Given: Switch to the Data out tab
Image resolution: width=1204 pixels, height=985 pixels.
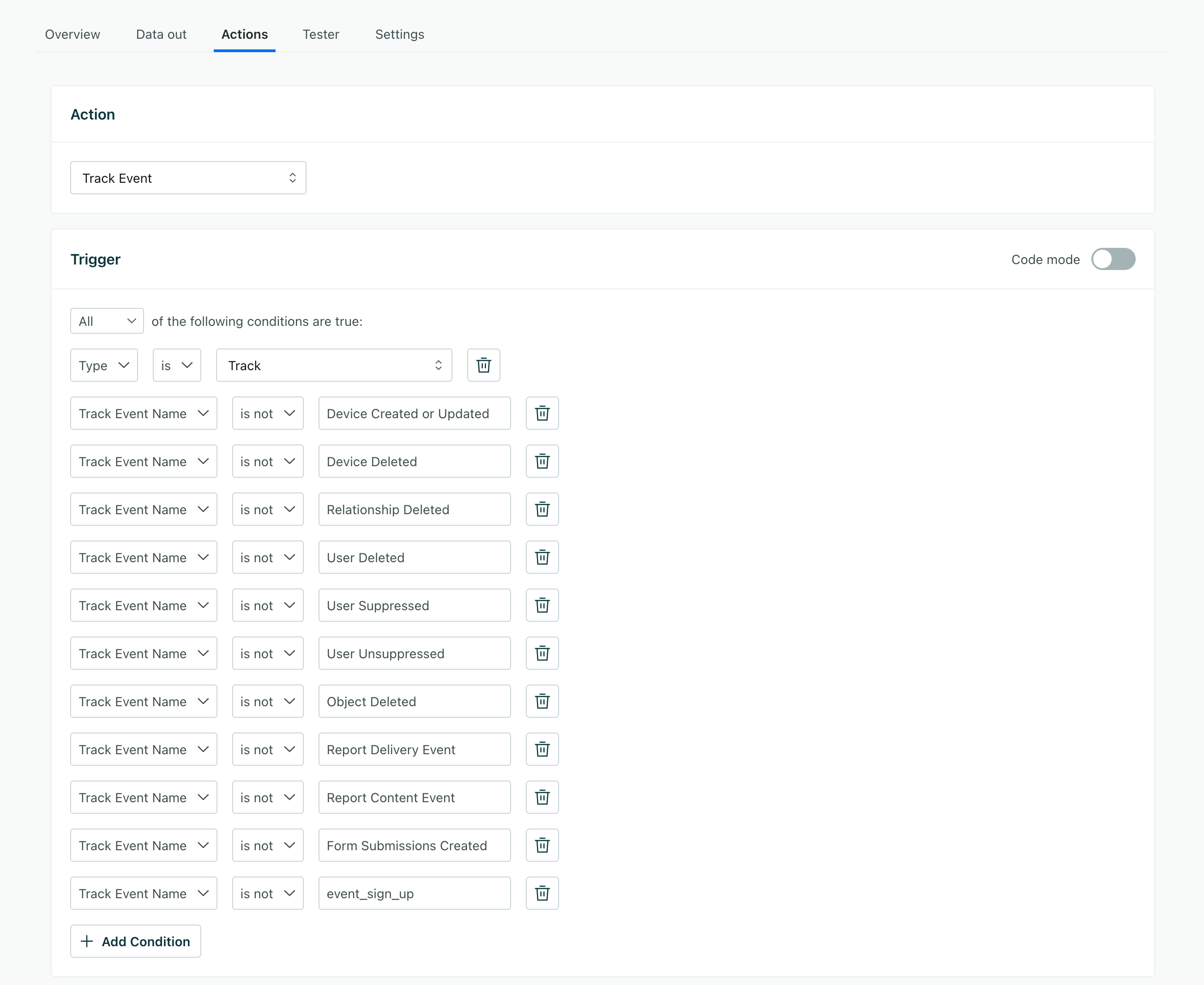Looking at the screenshot, I should pyautogui.click(x=161, y=34).
